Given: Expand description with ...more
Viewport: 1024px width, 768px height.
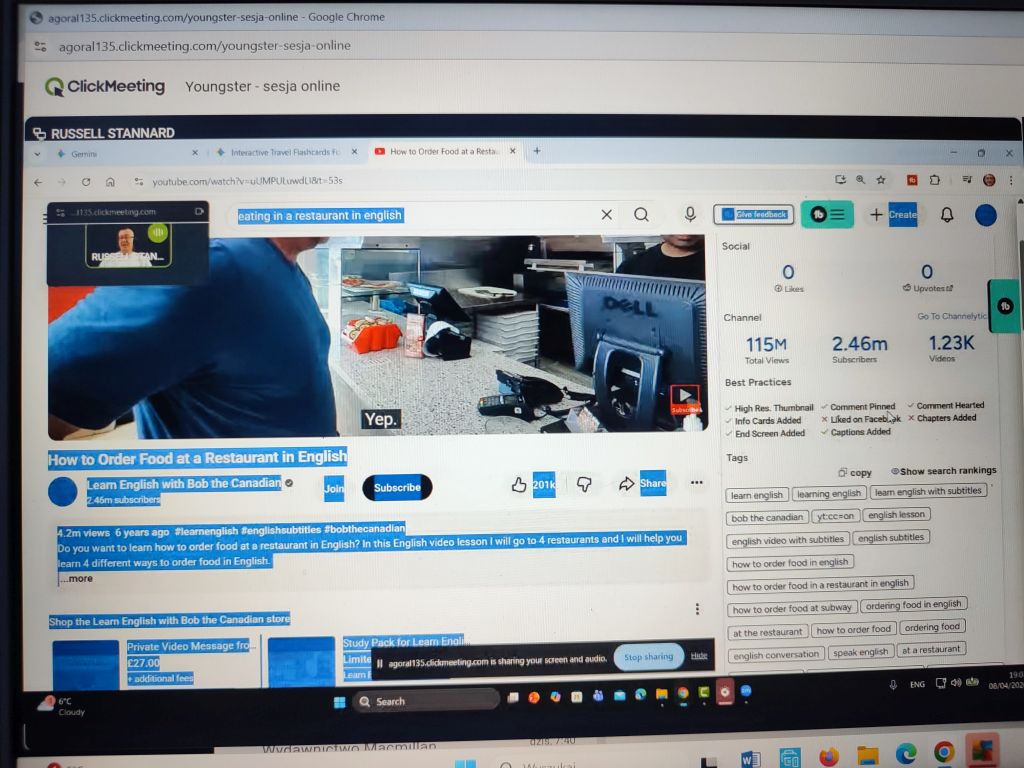Looking at the screenshot, I should coord(76,578).
